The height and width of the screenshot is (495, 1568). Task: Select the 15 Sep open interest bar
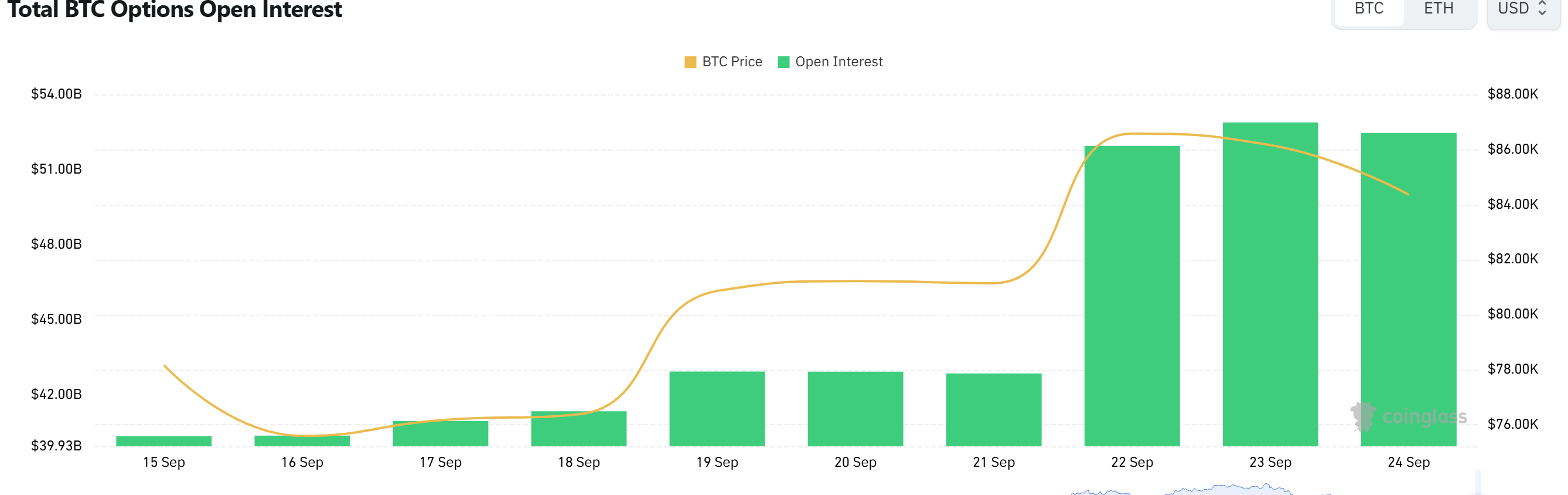(163, 442)
